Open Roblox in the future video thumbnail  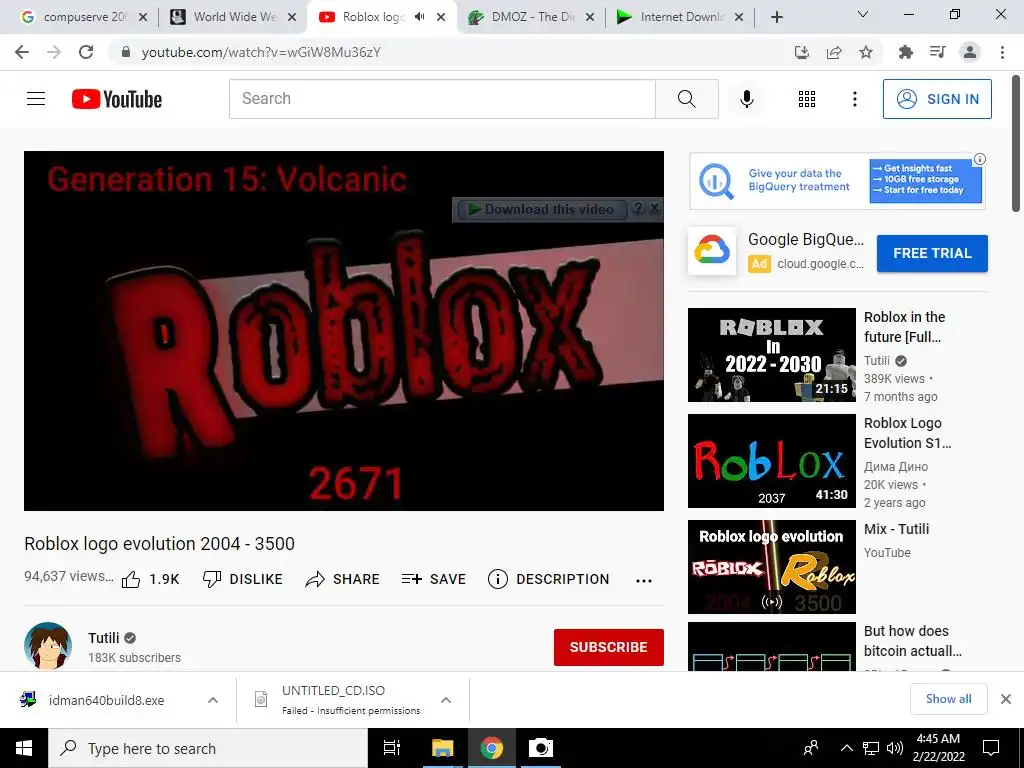click(771, 355)
